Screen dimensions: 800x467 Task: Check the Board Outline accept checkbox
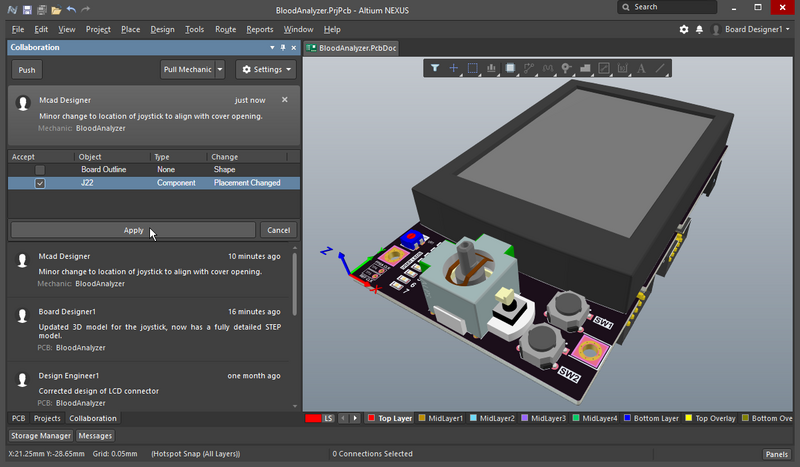[x=40, y=170]
